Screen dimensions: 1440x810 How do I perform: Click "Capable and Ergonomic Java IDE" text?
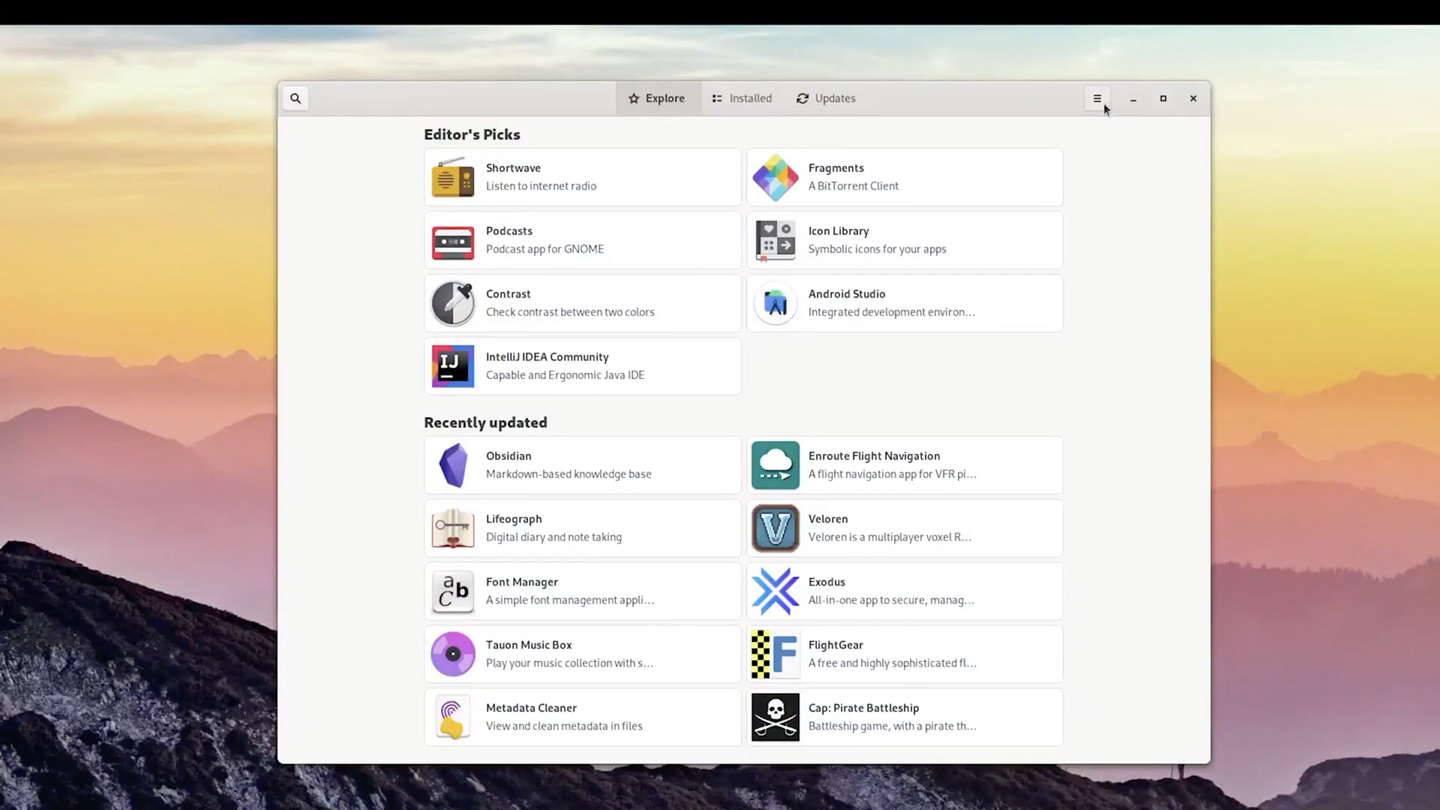[565, 375]
